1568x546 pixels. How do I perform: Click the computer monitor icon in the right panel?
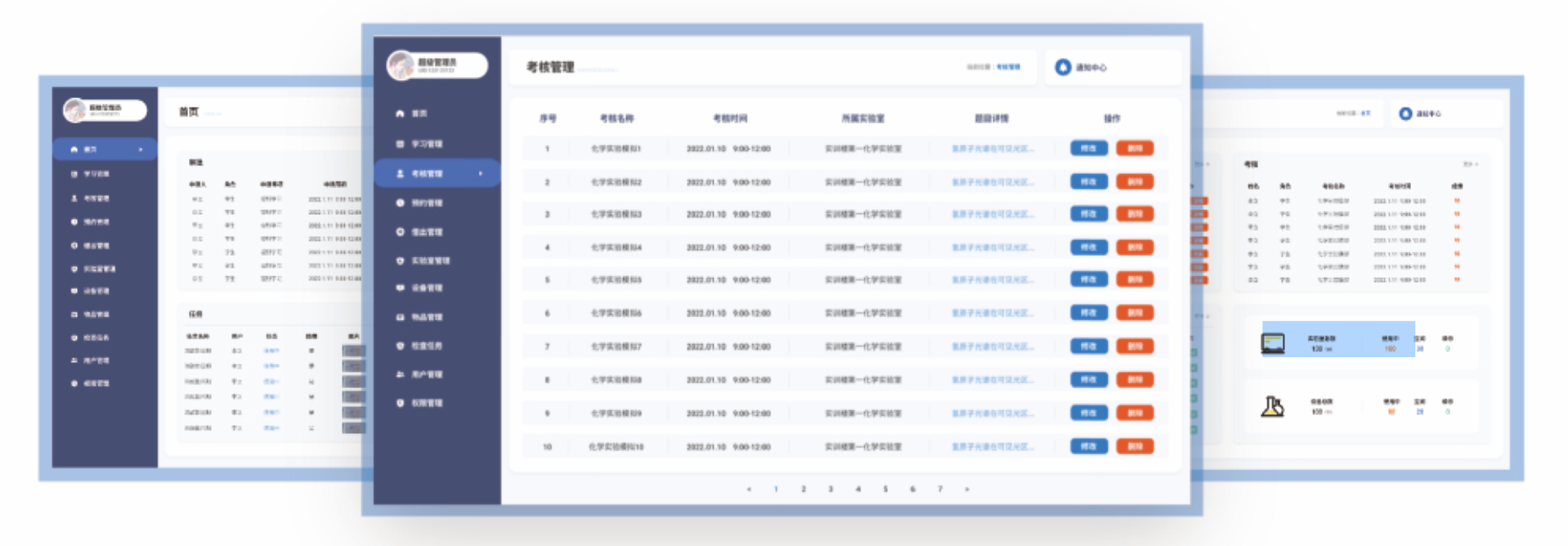coord(1273,343)
